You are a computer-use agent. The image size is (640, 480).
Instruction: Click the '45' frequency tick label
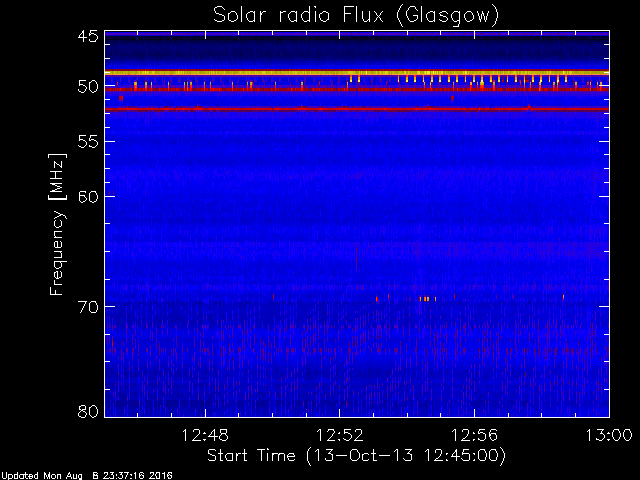88,37
